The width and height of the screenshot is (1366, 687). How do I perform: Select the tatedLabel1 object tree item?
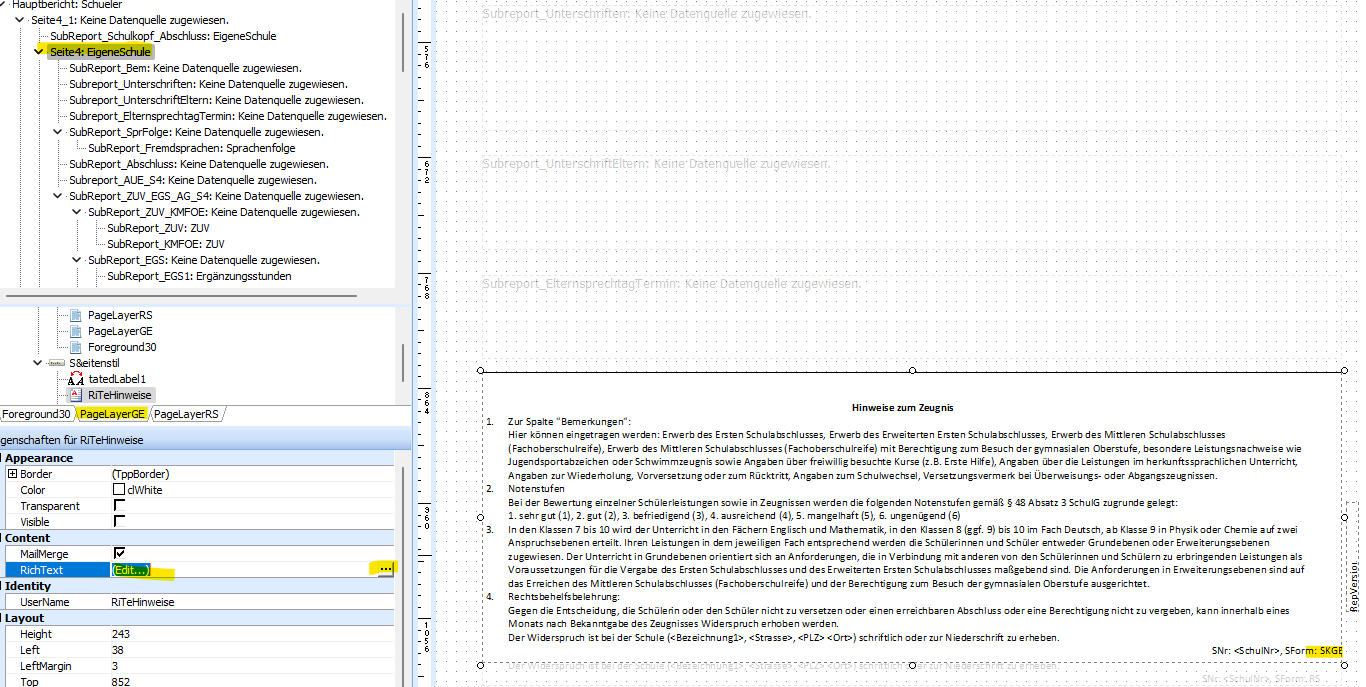117,379
